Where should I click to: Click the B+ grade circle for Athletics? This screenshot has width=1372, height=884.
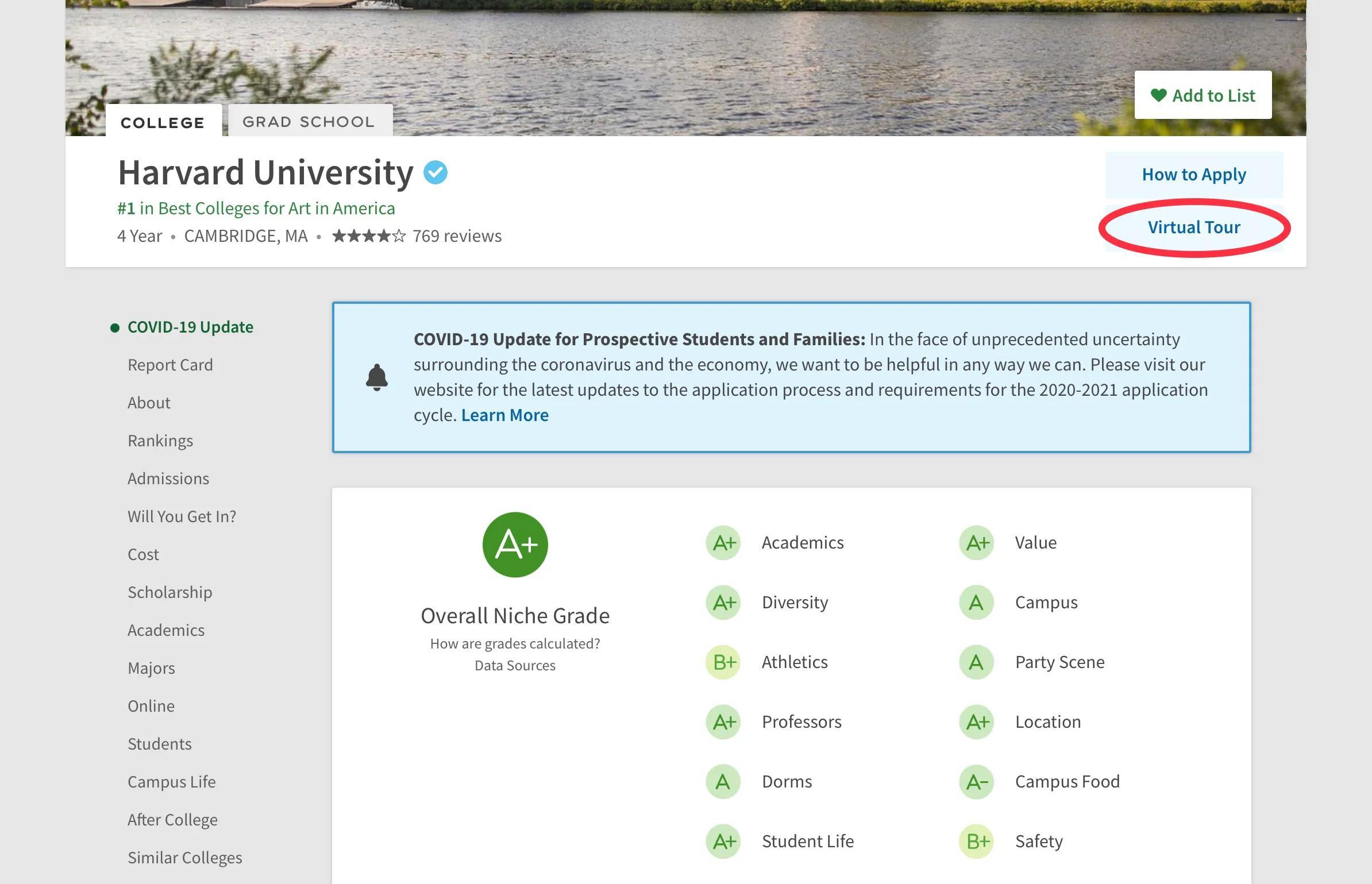(723, 662)
